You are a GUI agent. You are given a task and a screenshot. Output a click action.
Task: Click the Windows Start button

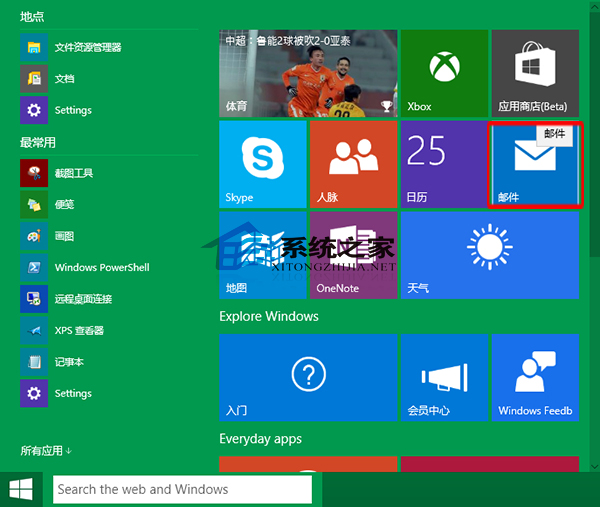[x=21, y=489]
